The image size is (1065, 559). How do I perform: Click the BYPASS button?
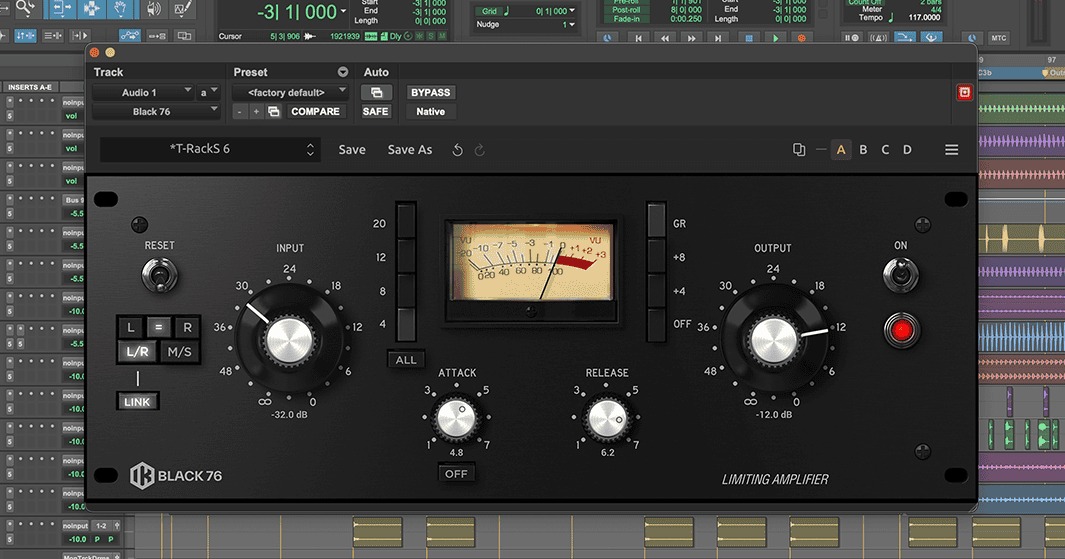tap(431, 92)
